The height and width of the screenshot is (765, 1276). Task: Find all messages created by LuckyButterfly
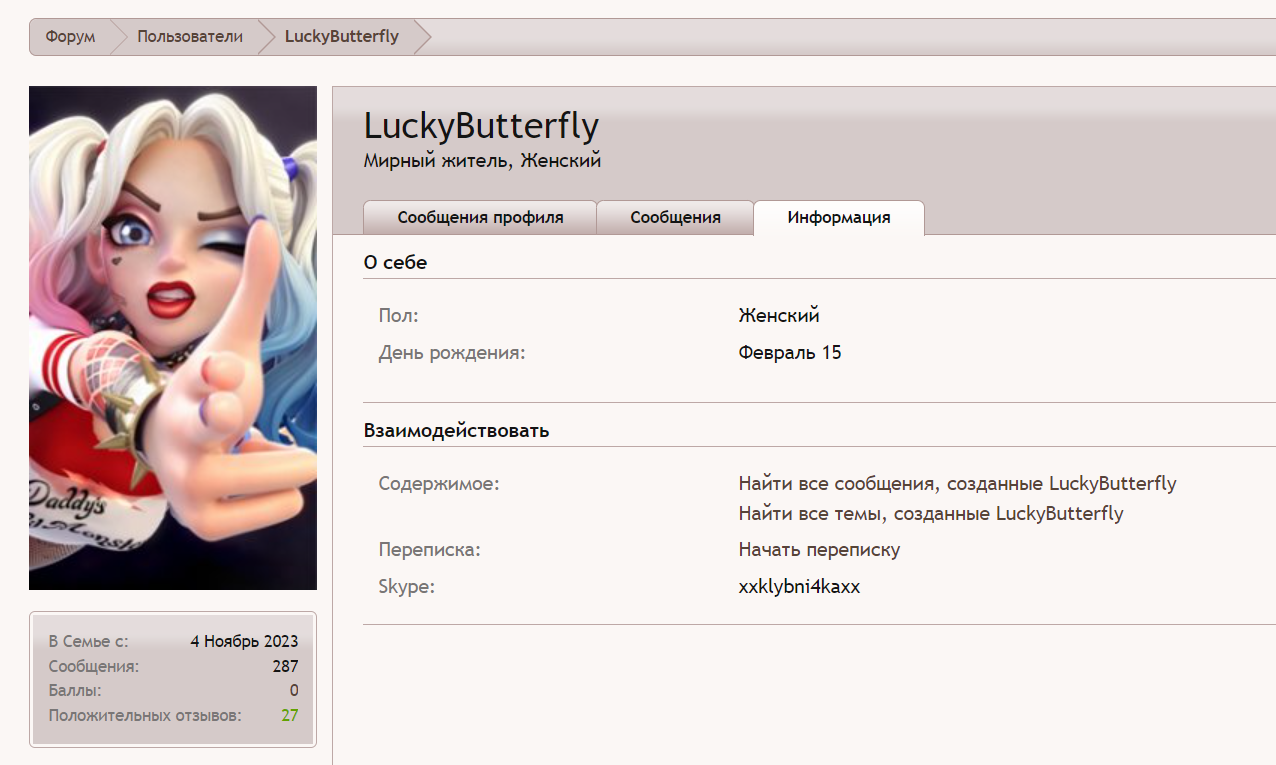pyautogui.click(x=957, y=484)
